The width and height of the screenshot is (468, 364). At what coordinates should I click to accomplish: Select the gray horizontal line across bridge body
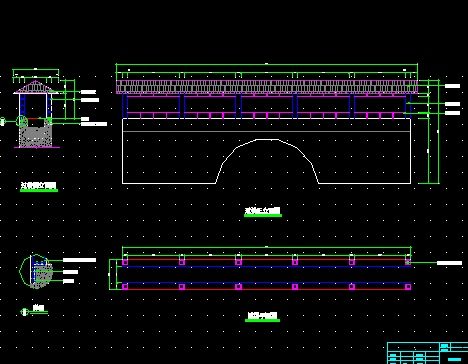[x=266, y=132]
